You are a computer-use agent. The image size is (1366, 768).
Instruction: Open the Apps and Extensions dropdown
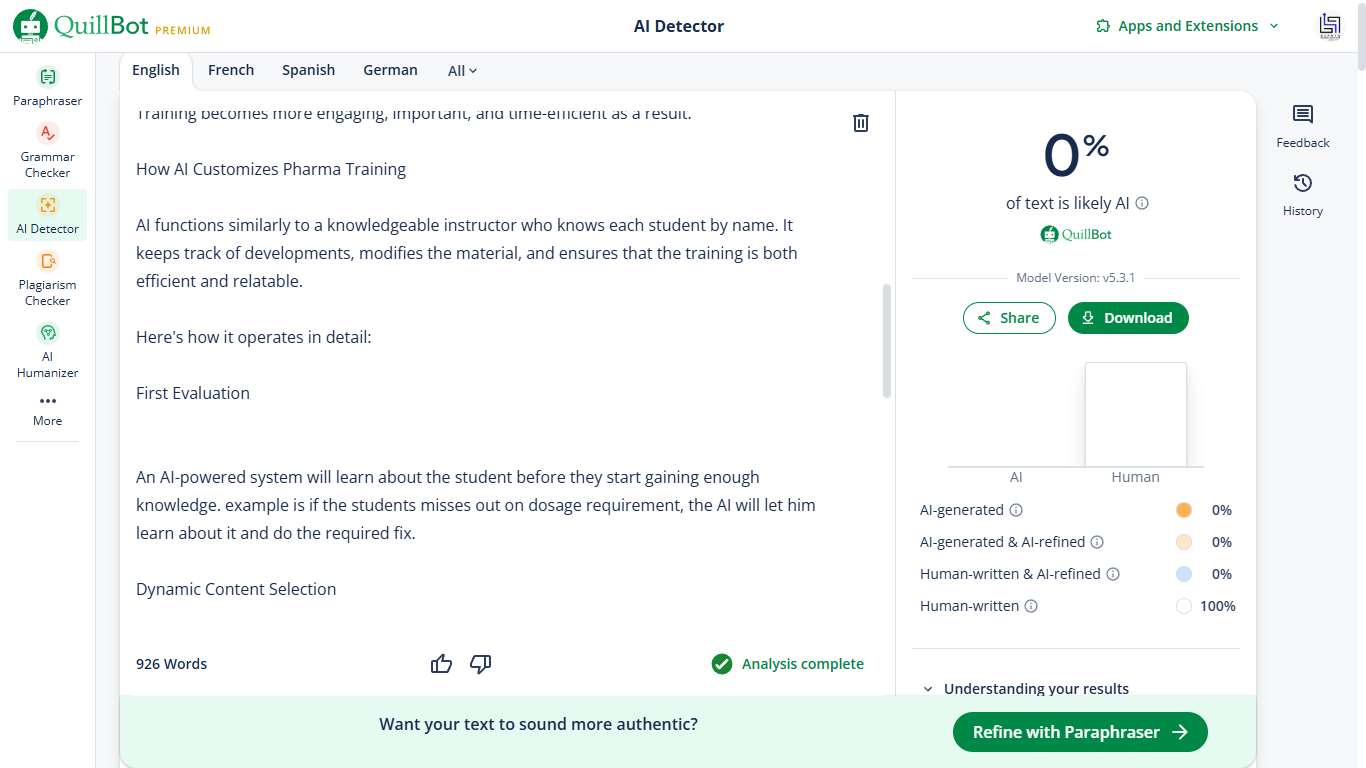click(x=1187, y=26)
